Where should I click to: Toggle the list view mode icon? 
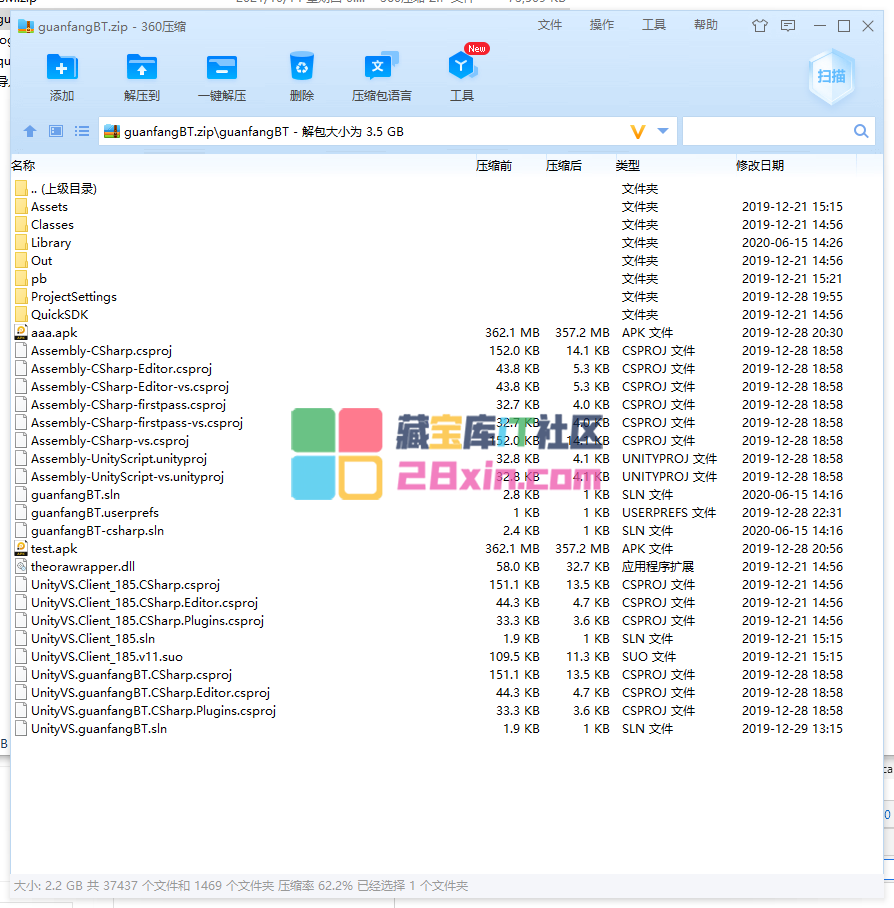coord(82,131)
